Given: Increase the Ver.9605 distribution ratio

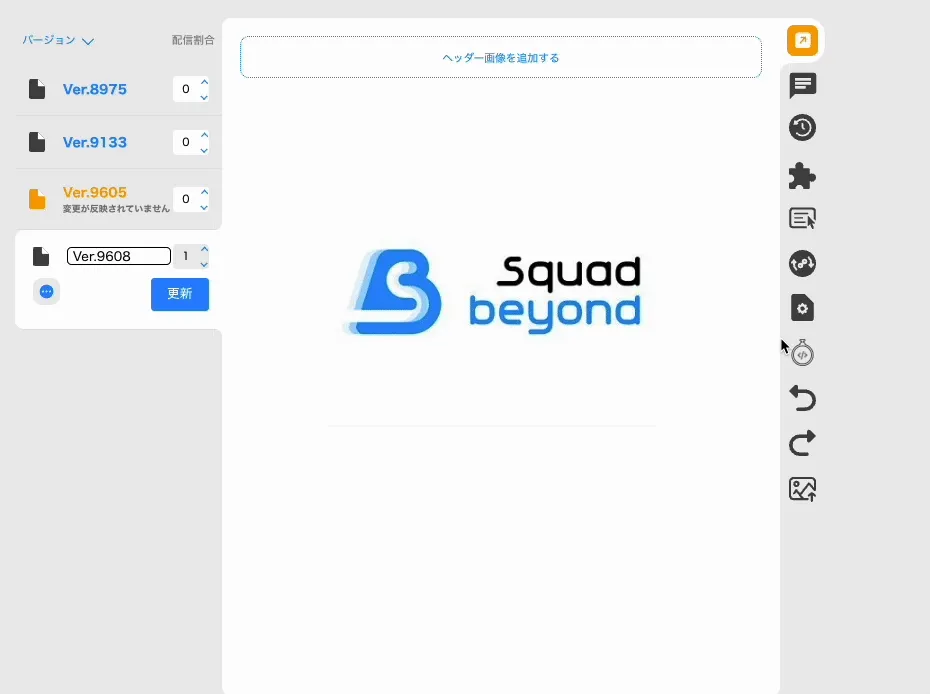Looking at the screenshot, I should (x=204, y=192).
